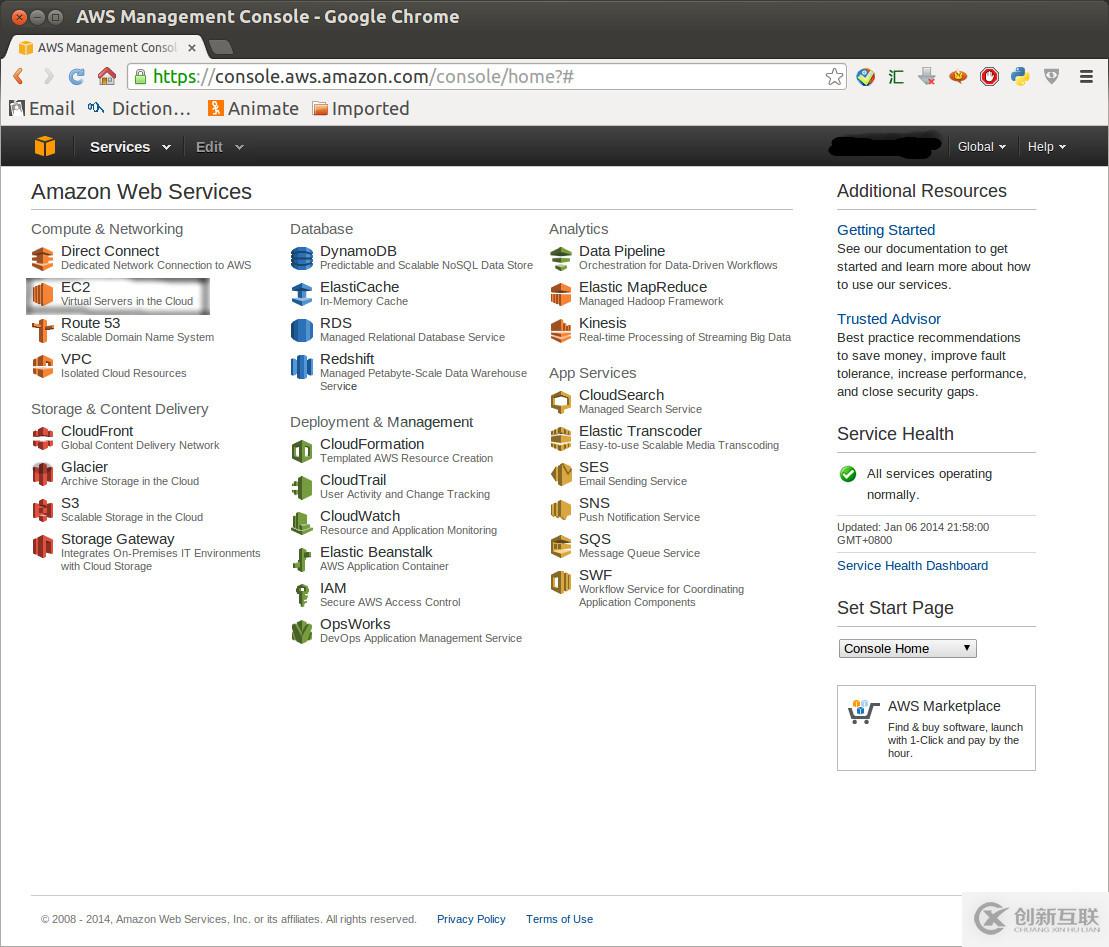Image resolution: width=1109 pixels, height=947 pixels.
Task: Click the EC2 service icon
Action: click(42, 294)
